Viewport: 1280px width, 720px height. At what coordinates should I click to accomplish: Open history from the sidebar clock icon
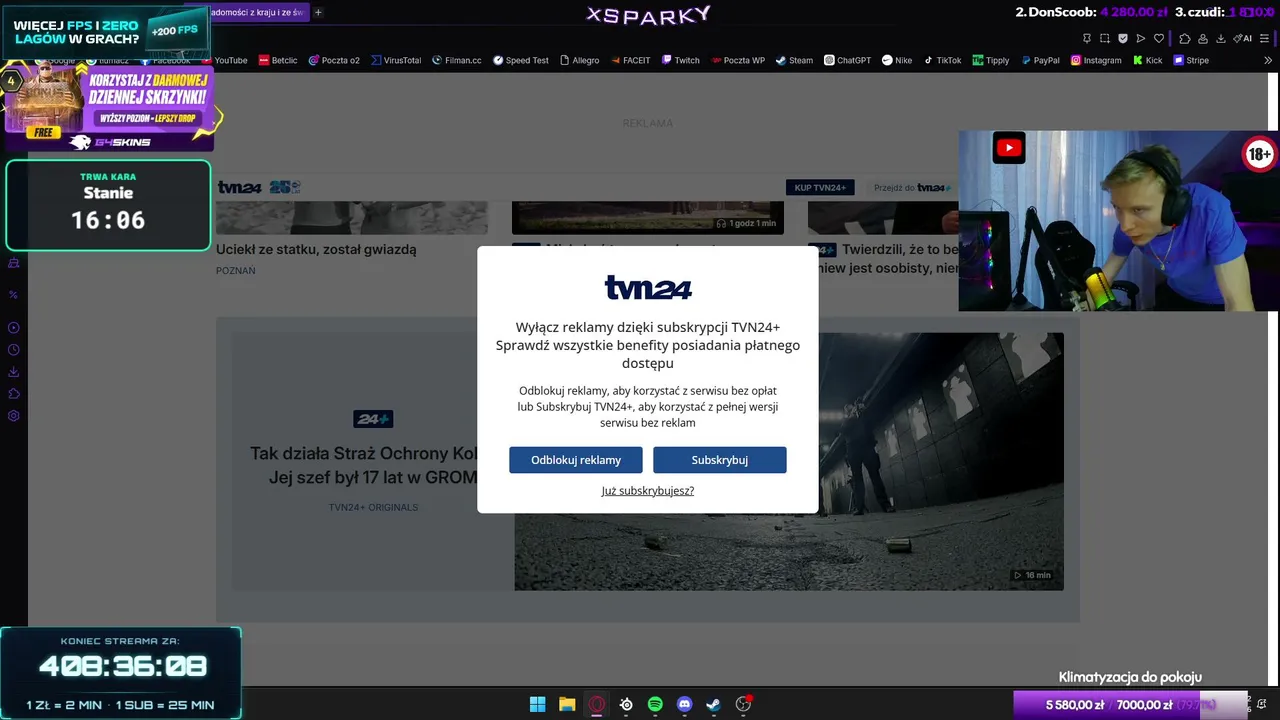point(14,350)
